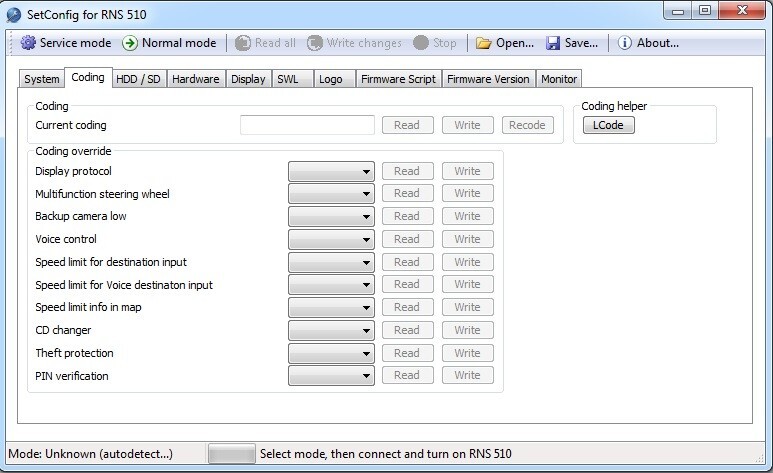Expand the Theft protection dropdown
Viewport: 773px width, 473px height.
(x=331, y=354)
